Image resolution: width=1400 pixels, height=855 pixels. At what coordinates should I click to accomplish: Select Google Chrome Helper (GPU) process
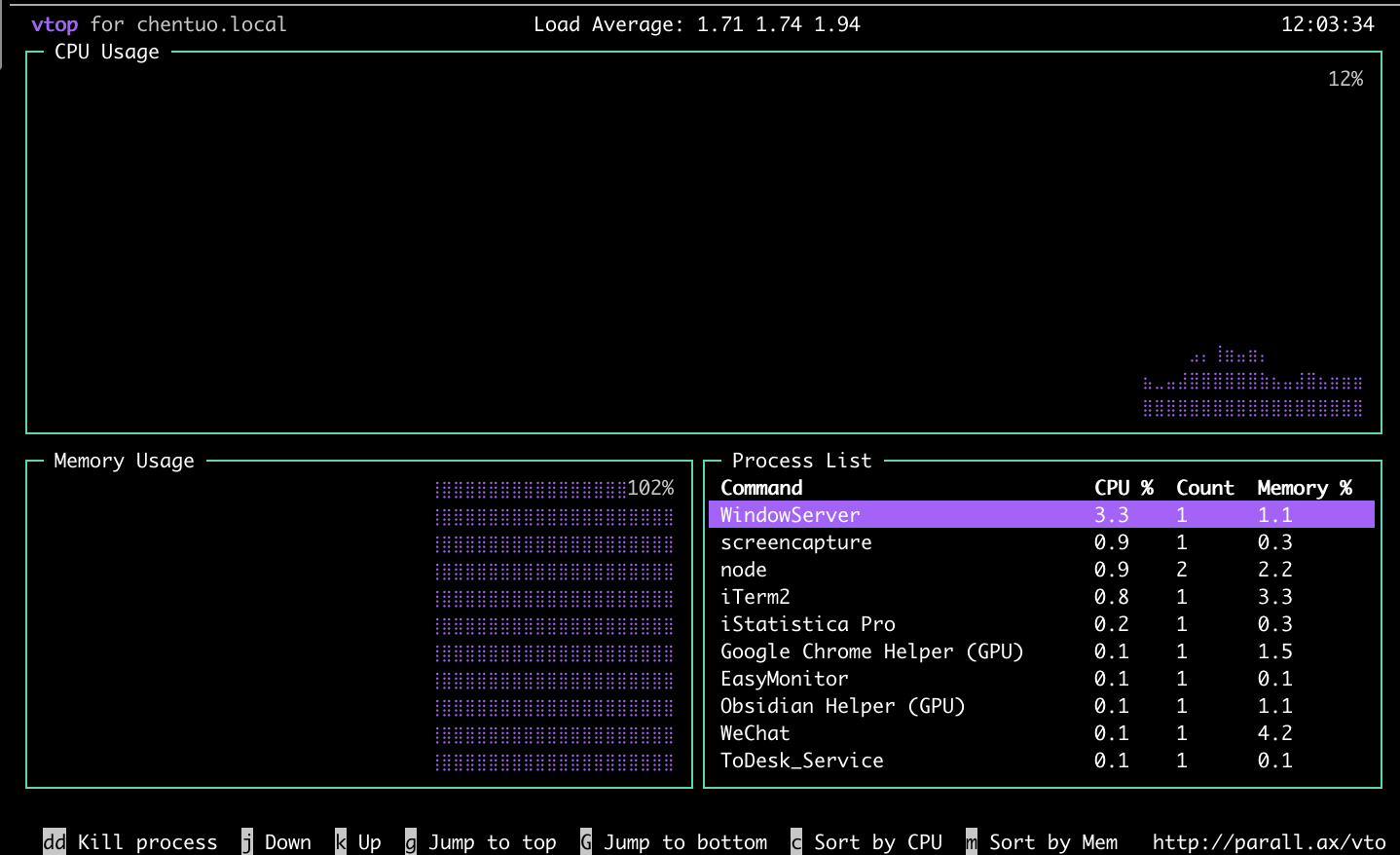[x=871, y=651]
